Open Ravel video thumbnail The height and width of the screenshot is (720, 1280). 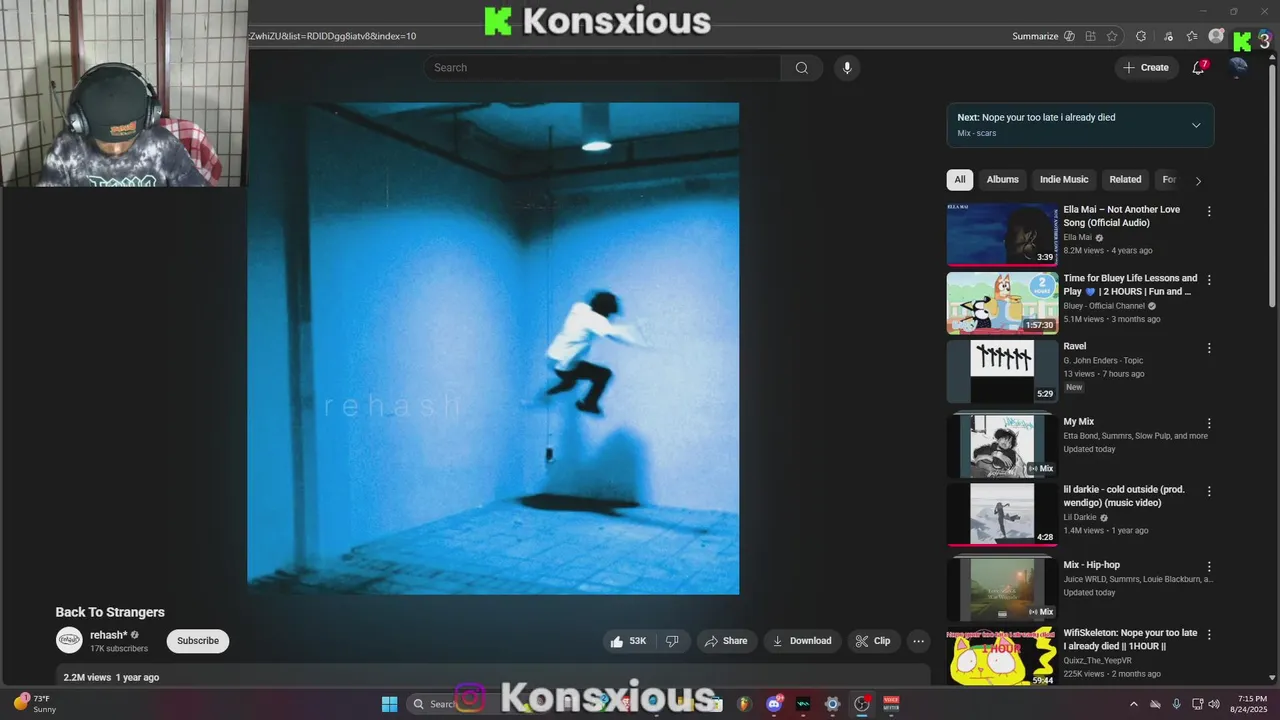click(x=1002, y=371)
